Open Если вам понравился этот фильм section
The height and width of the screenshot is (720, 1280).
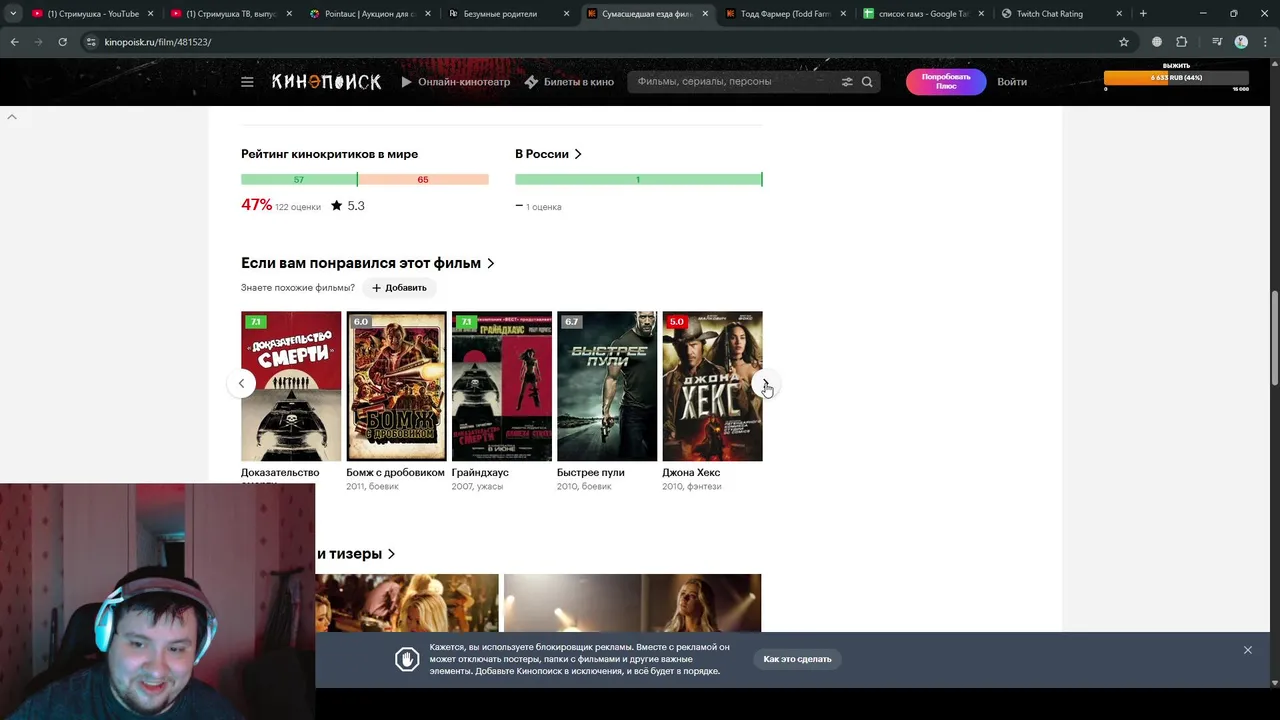(x=368, y=263)
